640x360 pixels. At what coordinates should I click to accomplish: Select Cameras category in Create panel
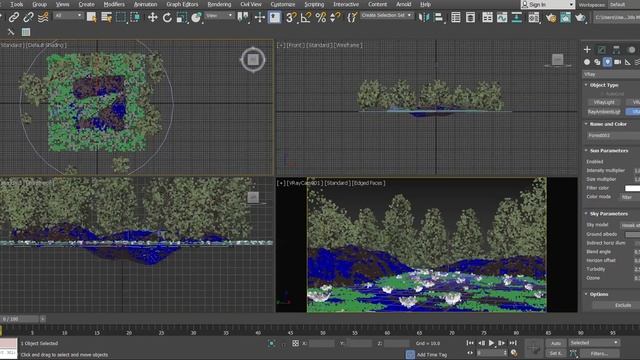click(618, 62)
